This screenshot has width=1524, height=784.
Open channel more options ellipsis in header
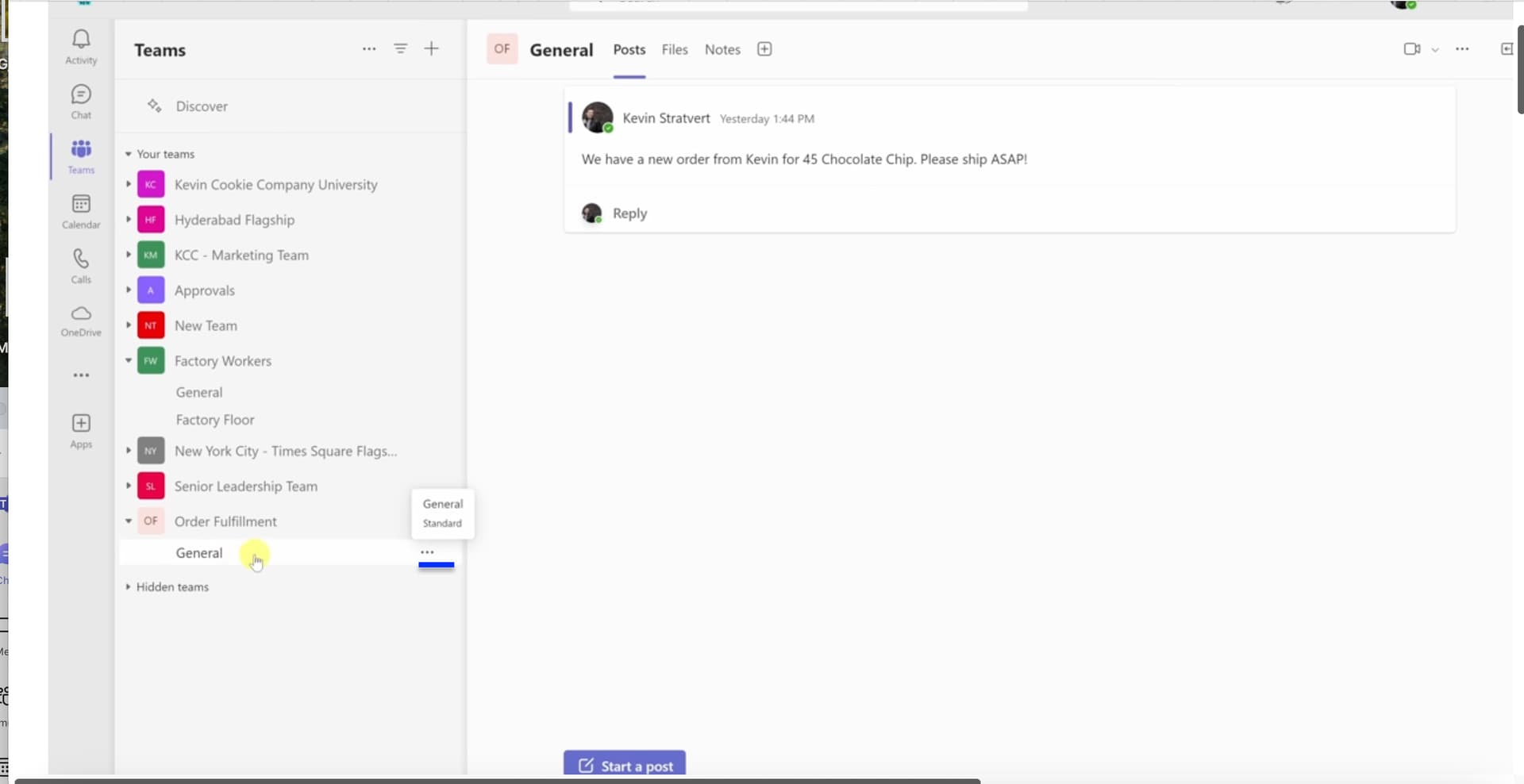pyautogui.click(x=1462, y=49)
